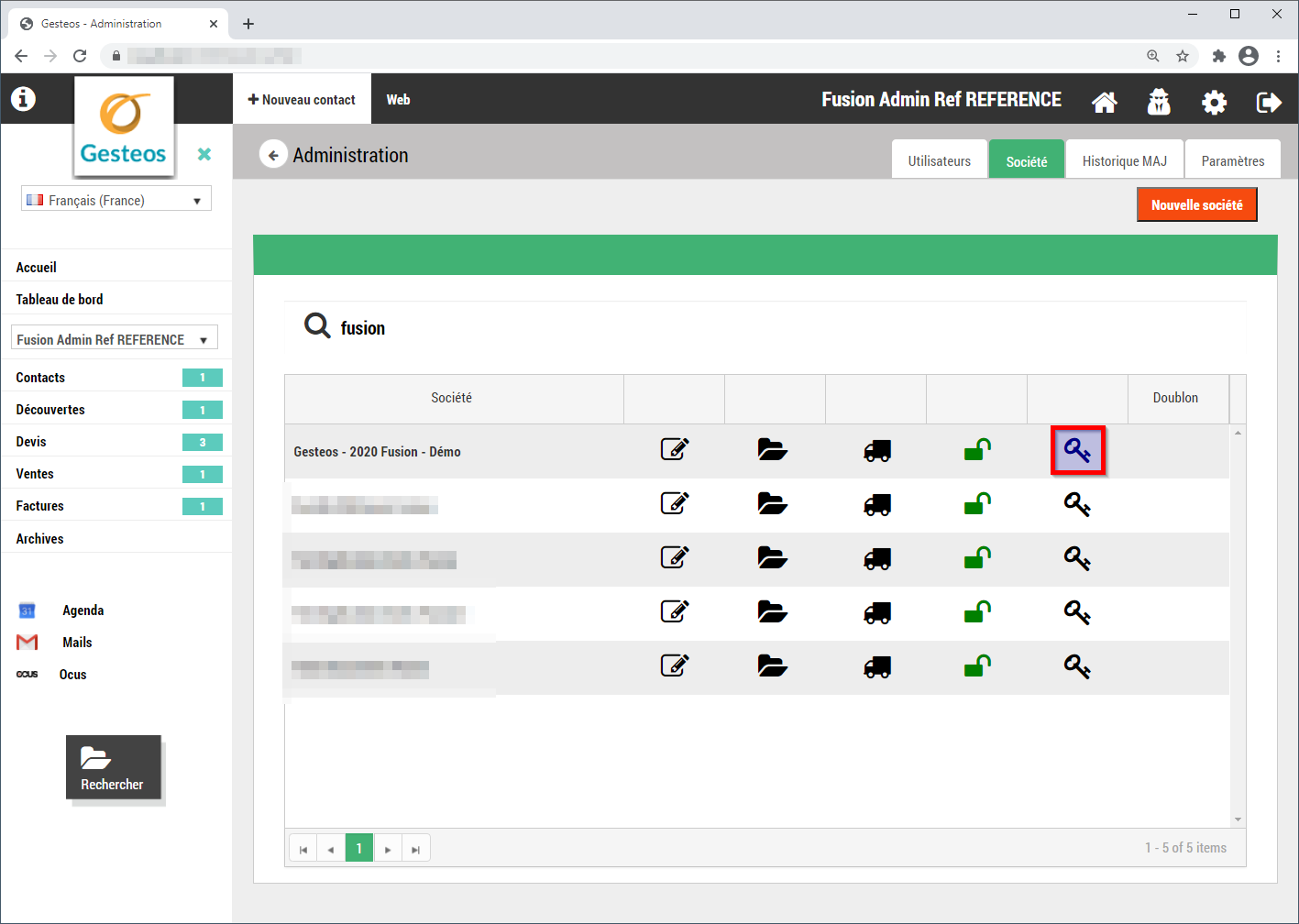Open the Historique MAJ tab
This screenshot has width=1299, height=924.
coord(1124,161)
